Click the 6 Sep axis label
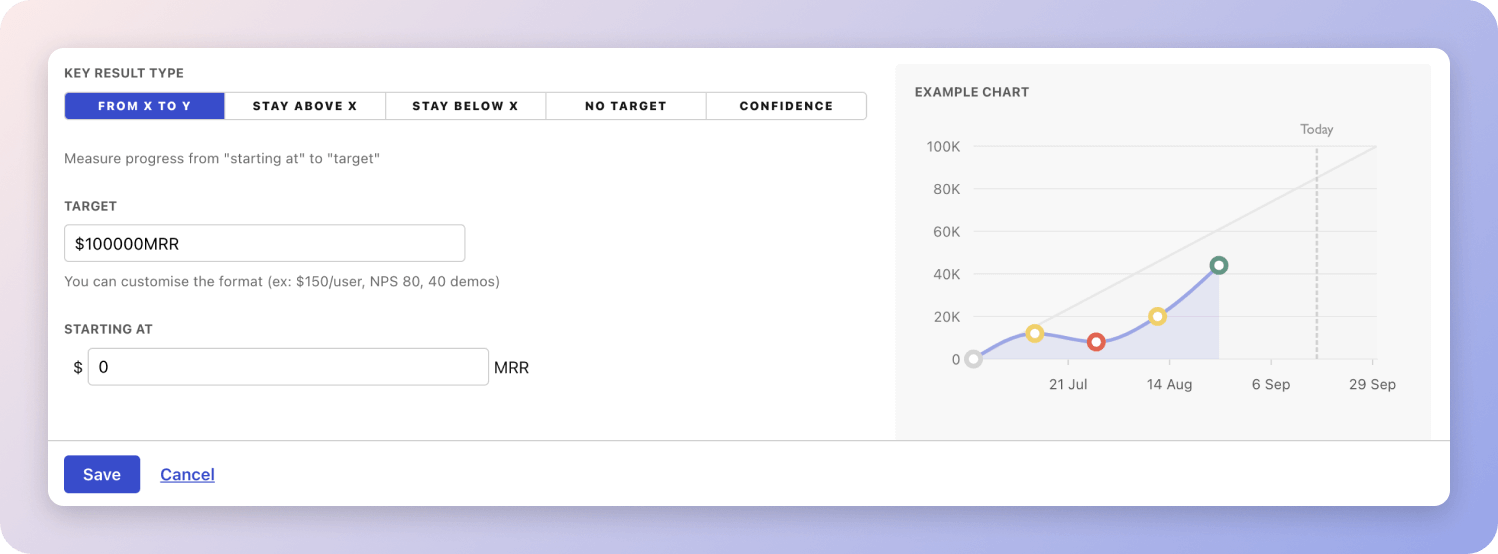 pyautogui.click(x=1271, y=385)
